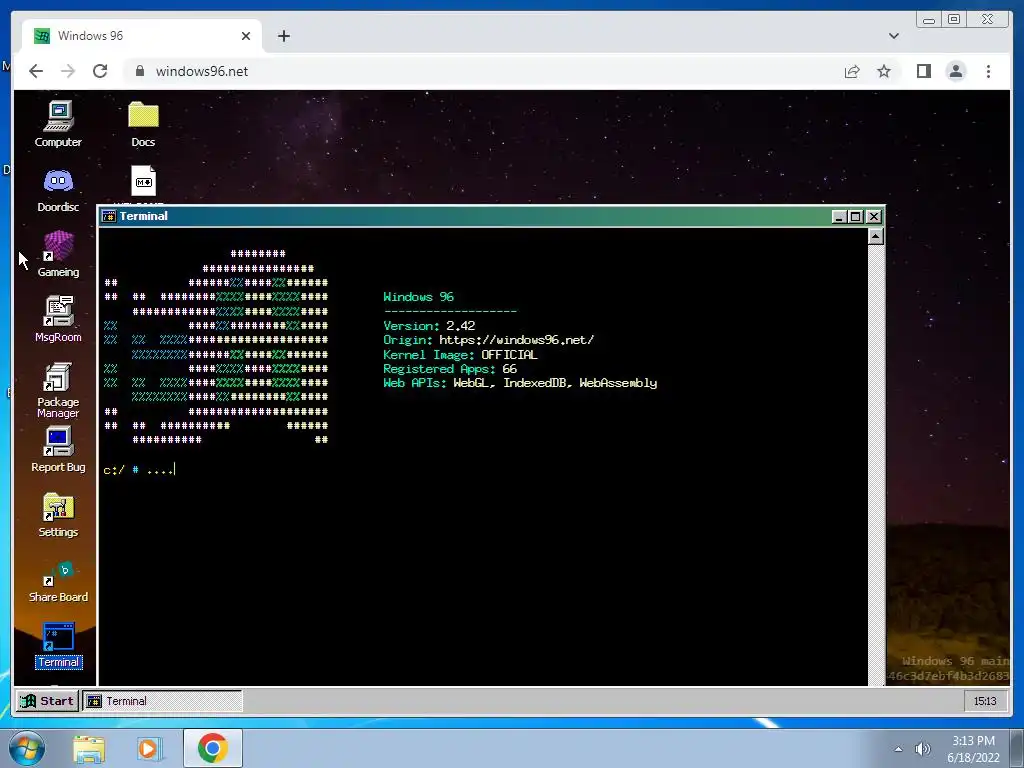Launch Windows Media Player from taskbar

148,749
